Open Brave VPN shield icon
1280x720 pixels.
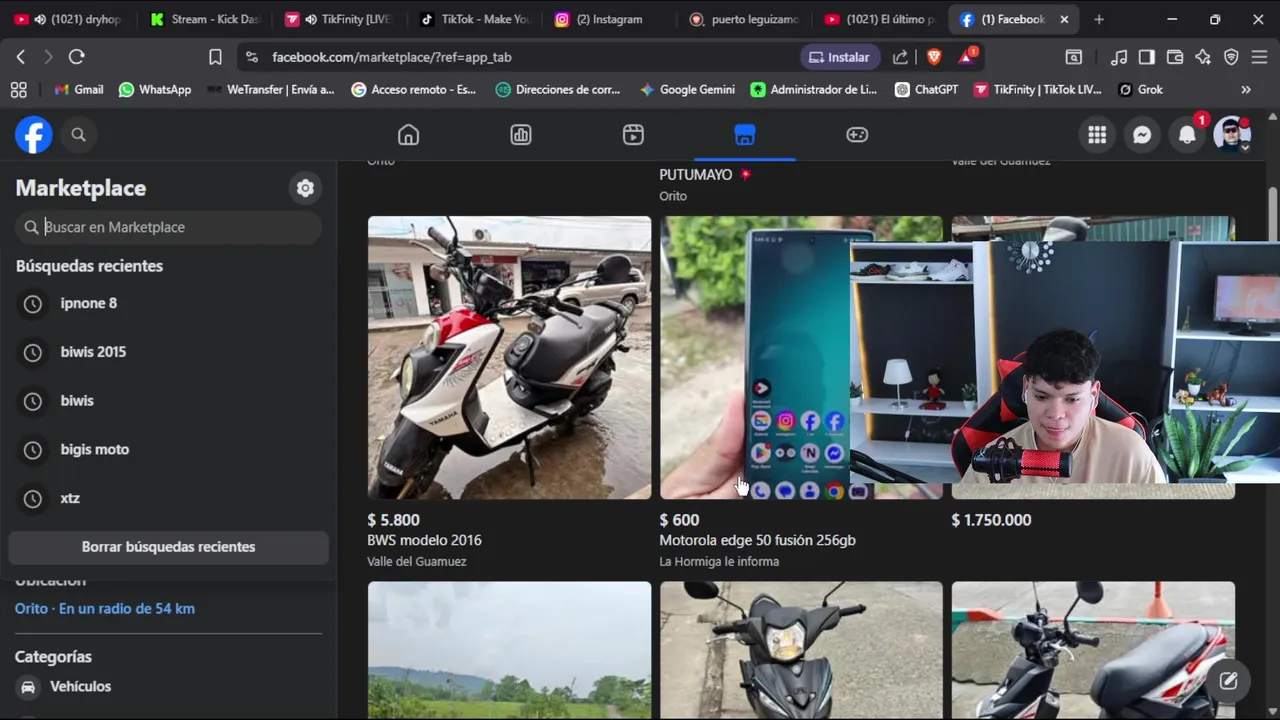pyautogui.click(x=1231, y=57)
